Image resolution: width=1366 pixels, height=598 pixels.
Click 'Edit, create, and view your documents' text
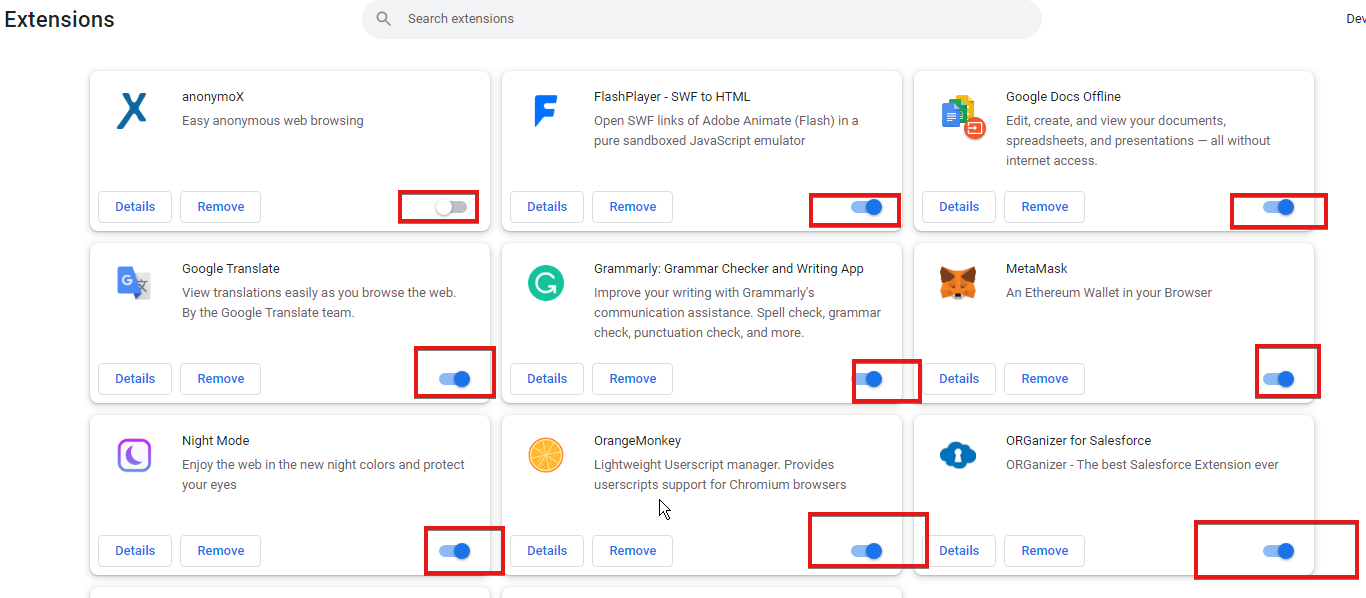[x=1138, y=141]
